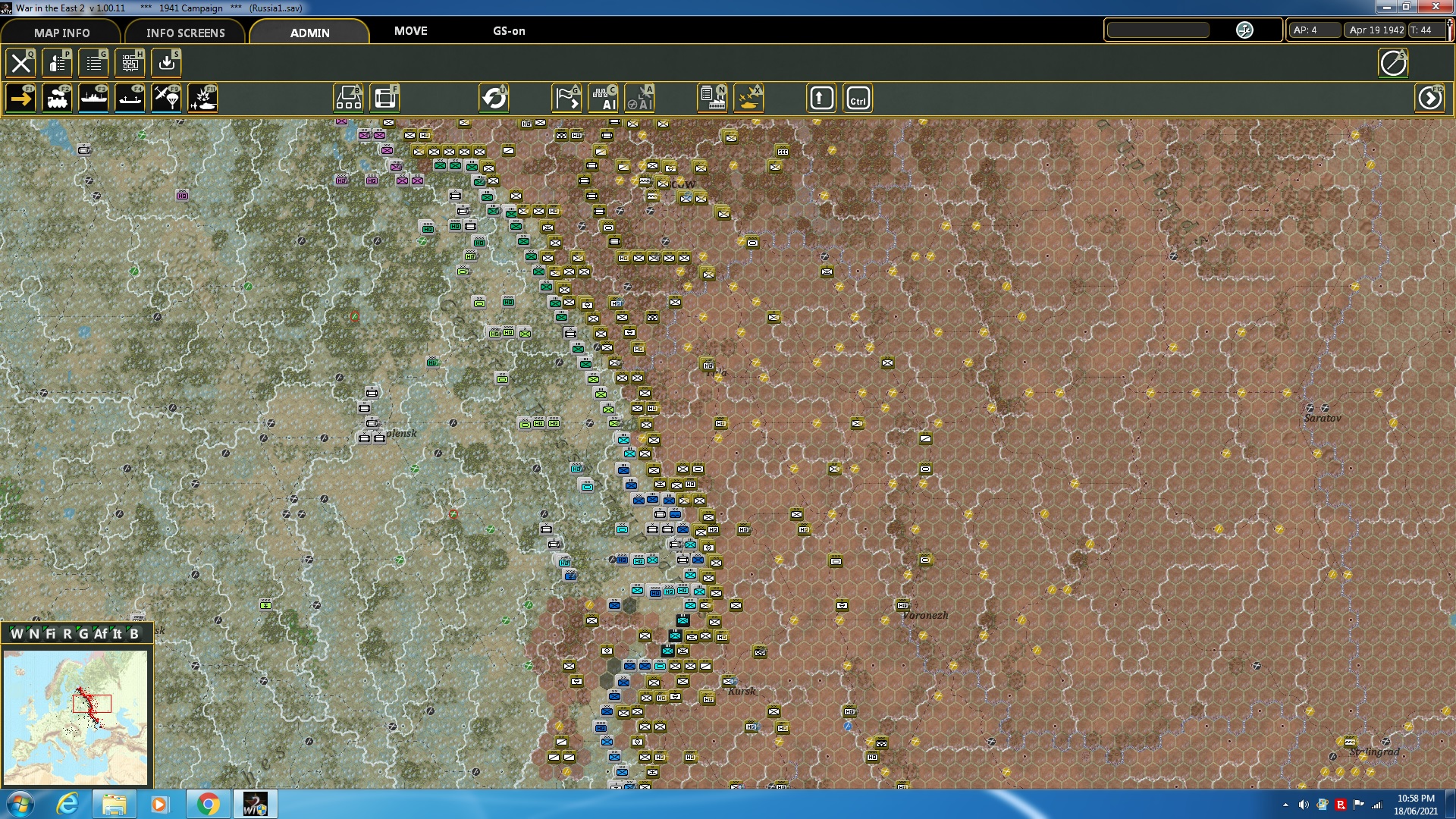
Task: Click inside the search text field top right
Action: (1159, 30)
